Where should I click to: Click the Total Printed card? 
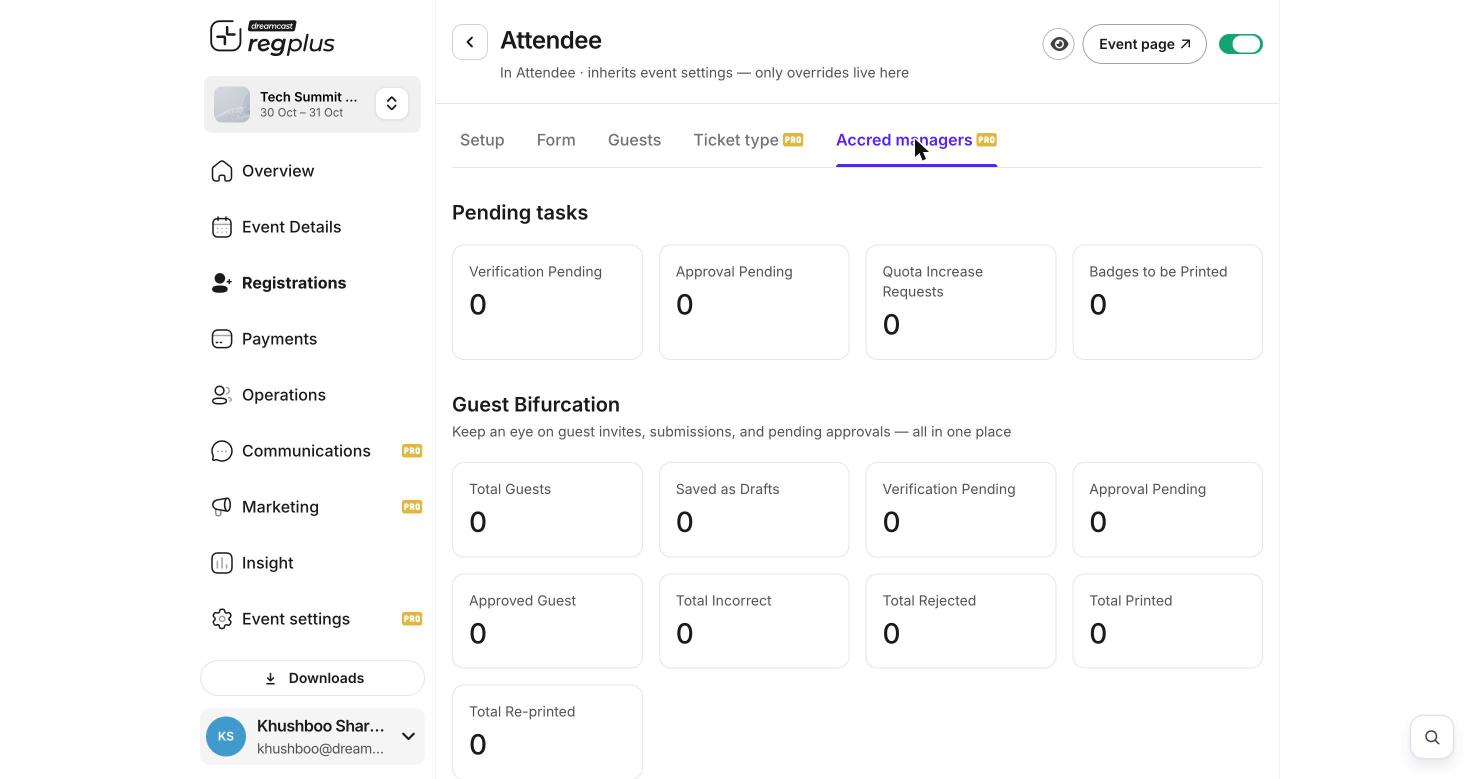(x=1168, y=621)
